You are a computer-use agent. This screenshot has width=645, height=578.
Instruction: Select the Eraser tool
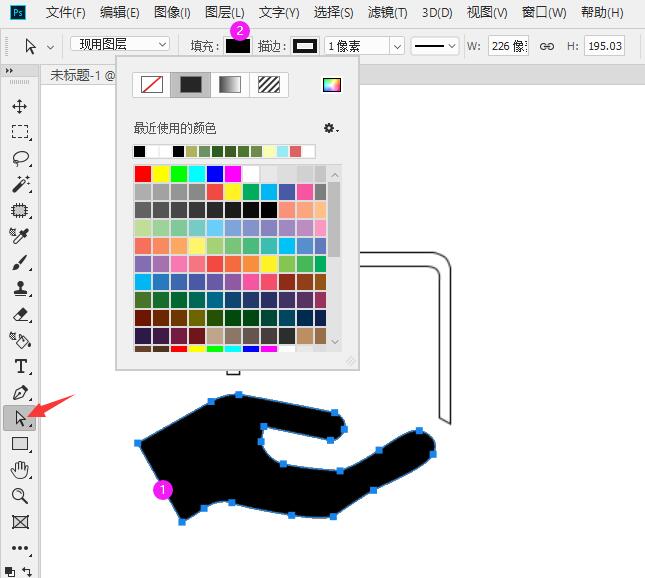coord(20,315)
